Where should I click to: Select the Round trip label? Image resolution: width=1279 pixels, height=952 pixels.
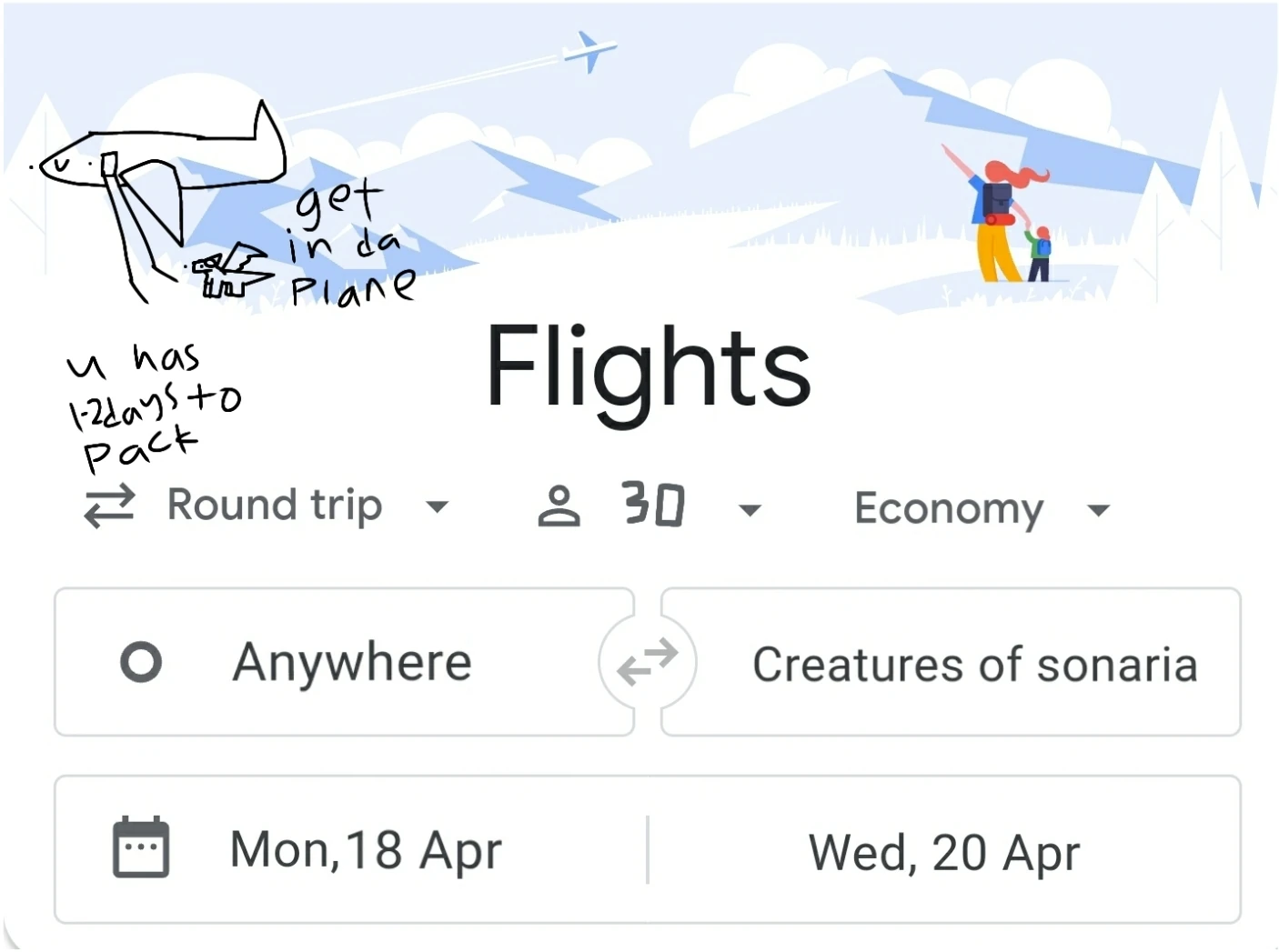[275, 506]
